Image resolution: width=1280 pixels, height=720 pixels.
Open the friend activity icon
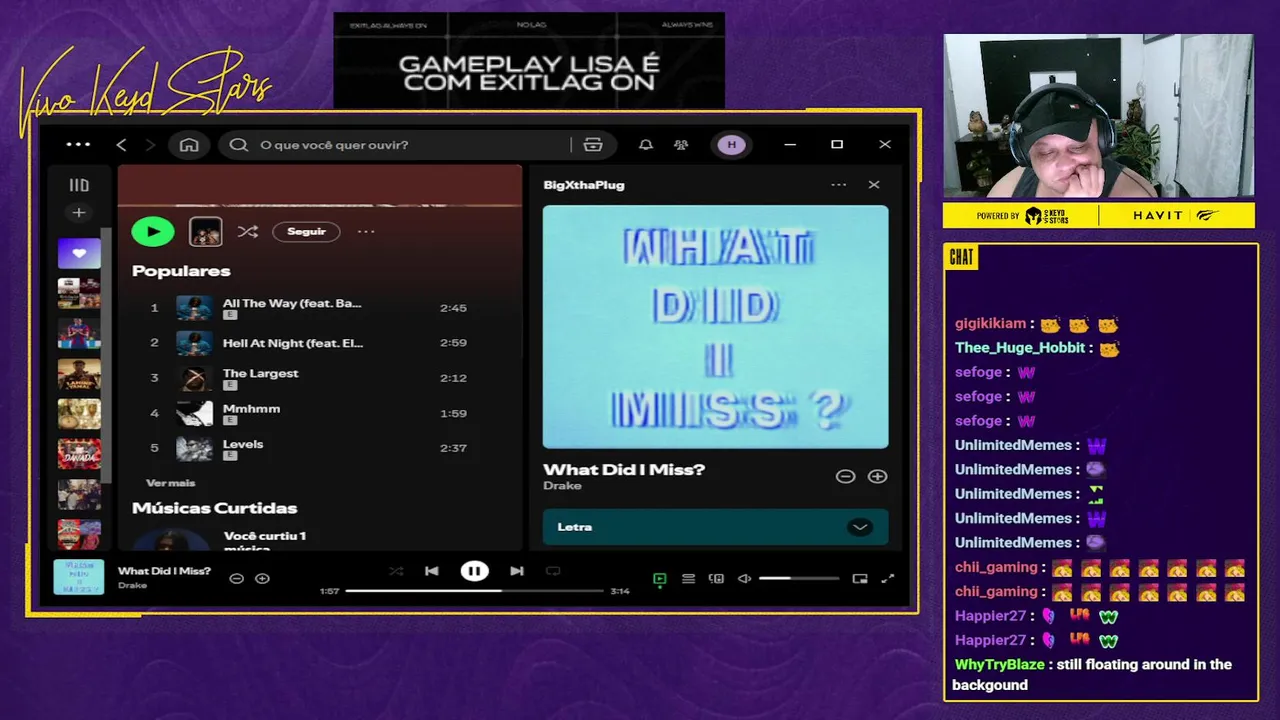pyautogui.click(x=681, y=145)
